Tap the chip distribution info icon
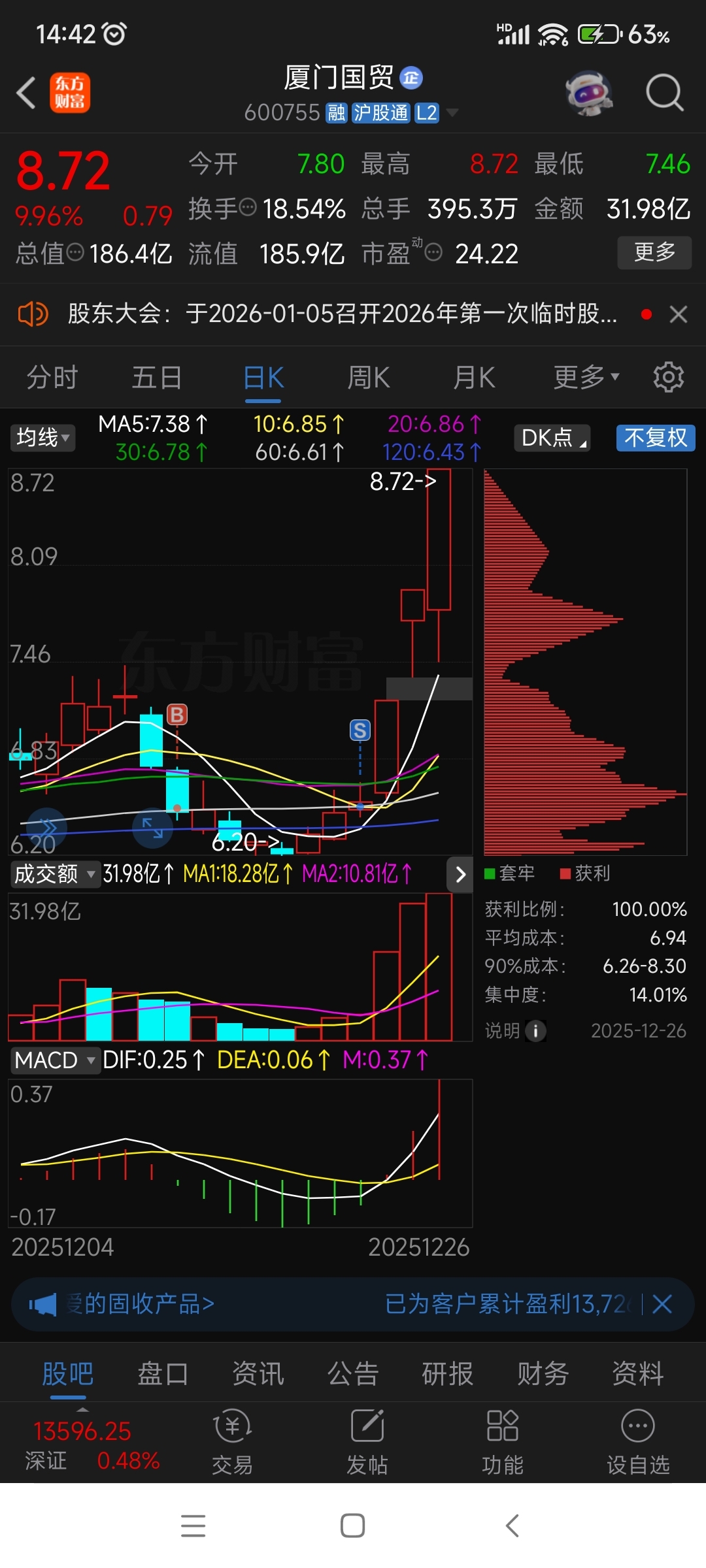706x1568 pixels. tap(535, 1031)
